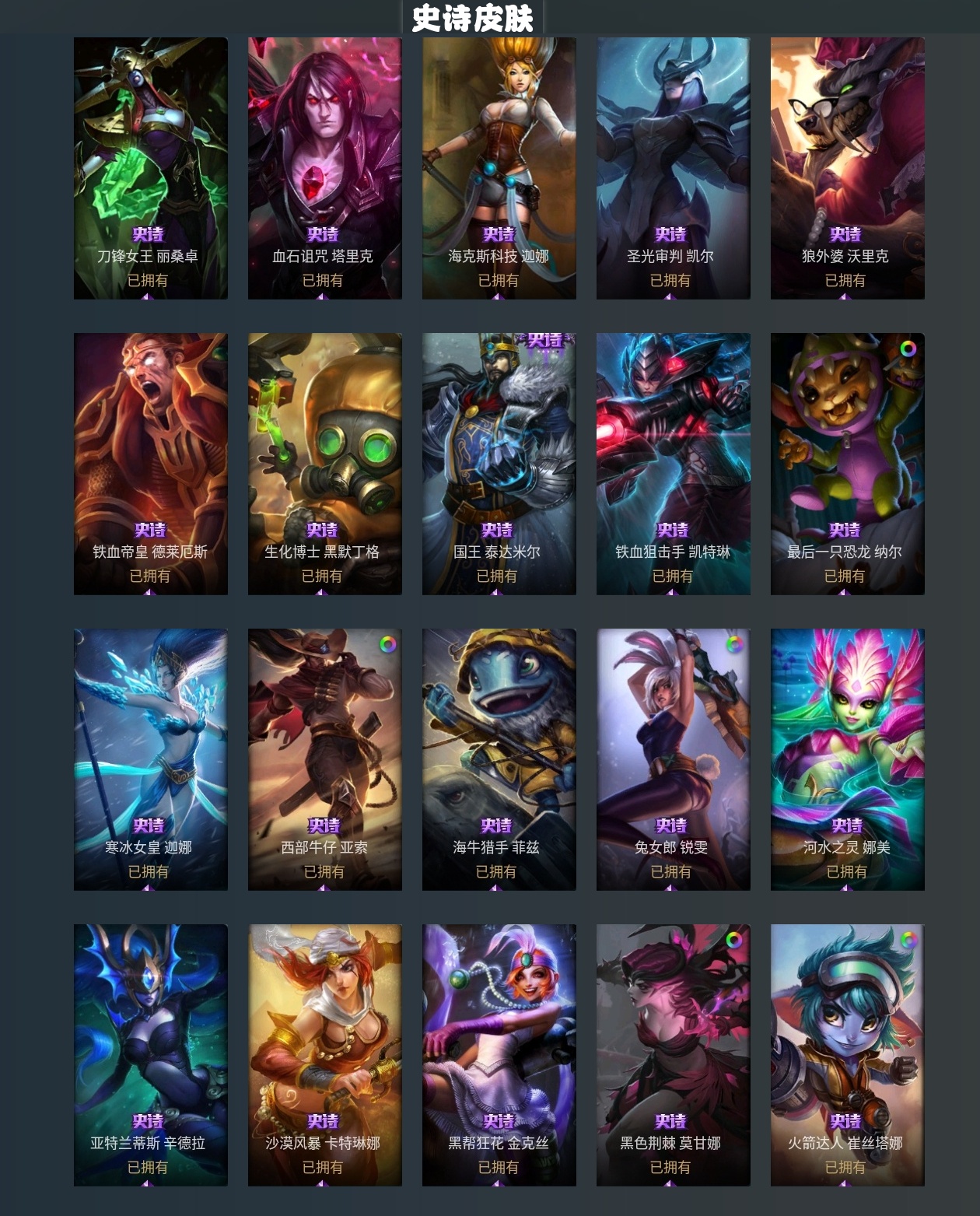980x1216 pixels.
Task: Select the 海克斯科技 迦娜 skin thumbnail
Action: tap(499, 168)
